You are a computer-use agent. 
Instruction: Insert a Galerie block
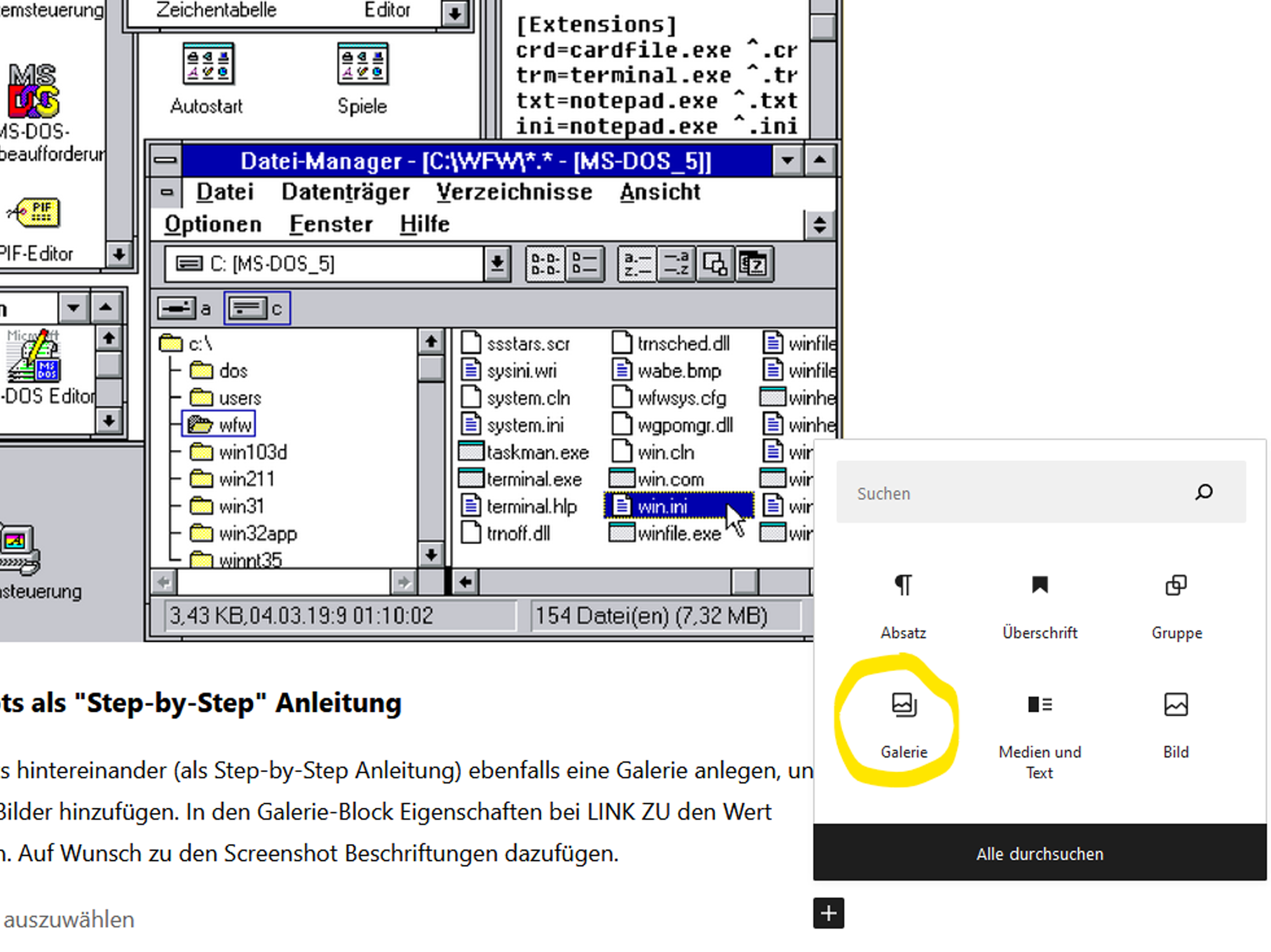coord(904,724)
